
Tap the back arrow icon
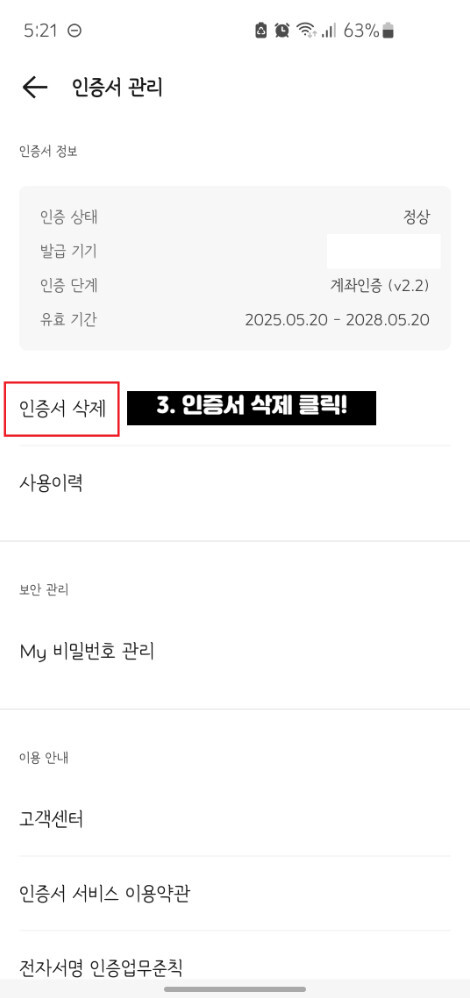[34, 87]
